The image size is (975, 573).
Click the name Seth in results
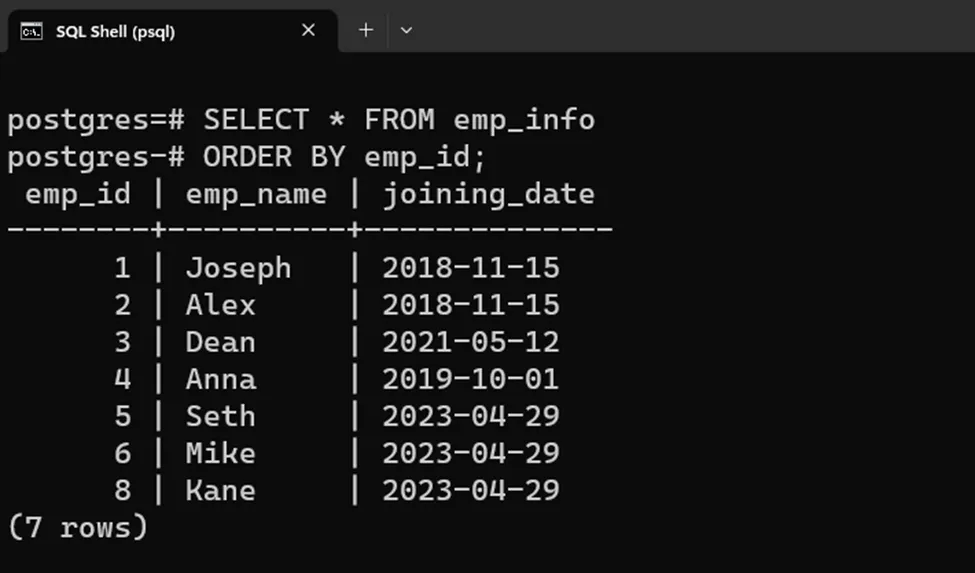point(220,416)
